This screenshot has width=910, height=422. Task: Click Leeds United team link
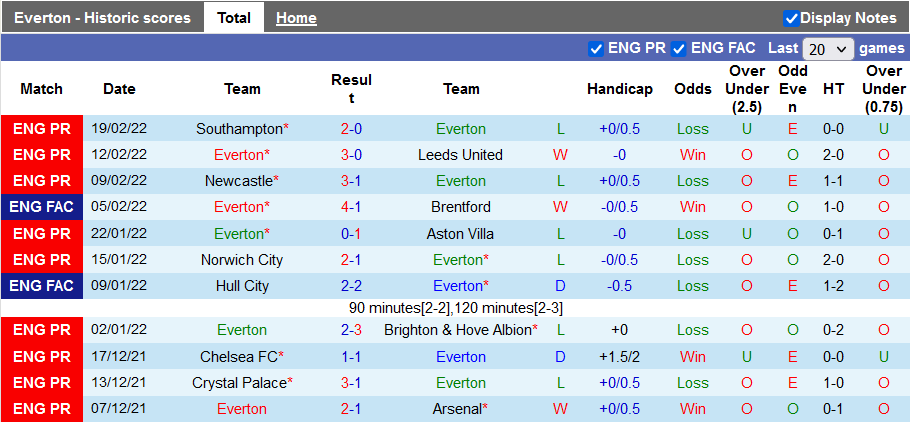[x=460, y=155]
